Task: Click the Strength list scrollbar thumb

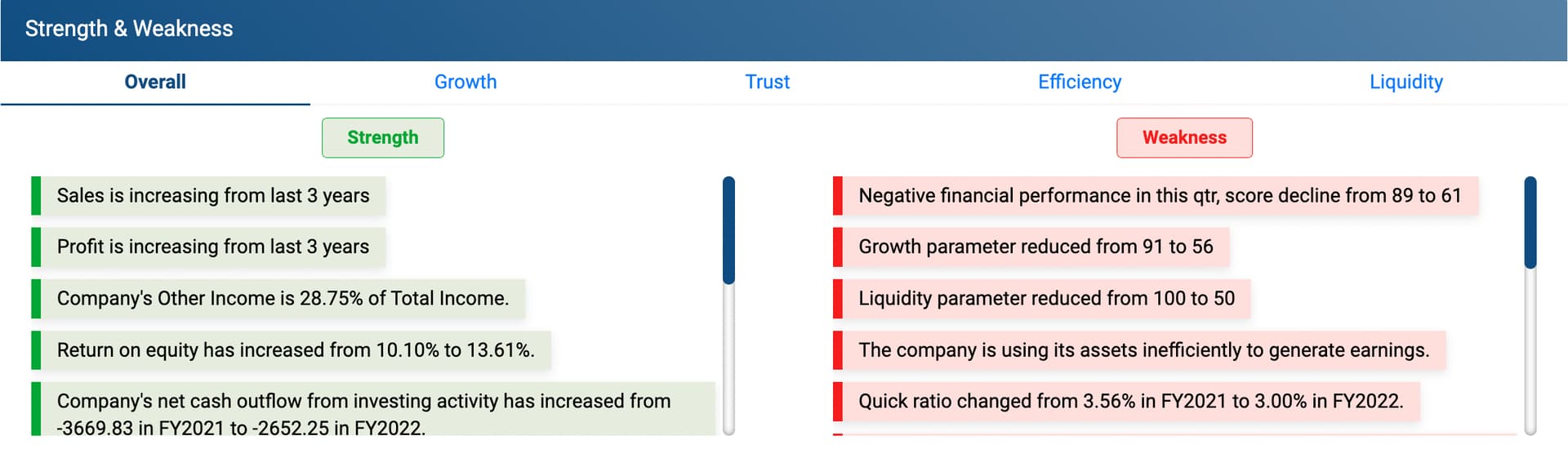Action: (728, 230)
